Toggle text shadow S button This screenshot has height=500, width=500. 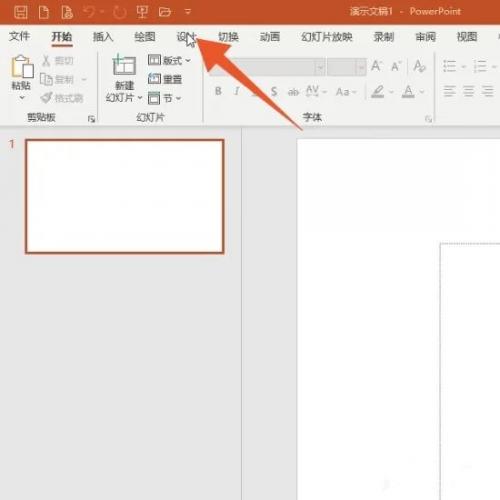coord(274,91)
